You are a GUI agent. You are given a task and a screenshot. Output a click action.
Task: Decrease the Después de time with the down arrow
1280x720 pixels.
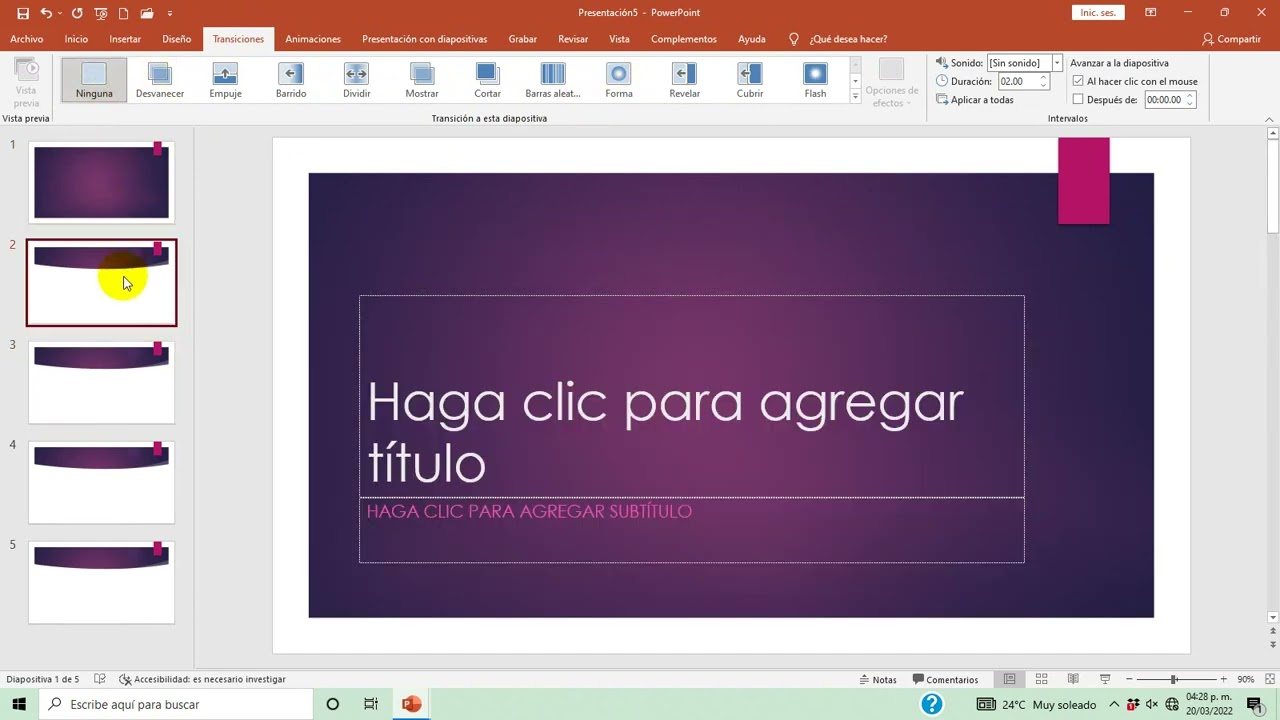(1190, 103)
